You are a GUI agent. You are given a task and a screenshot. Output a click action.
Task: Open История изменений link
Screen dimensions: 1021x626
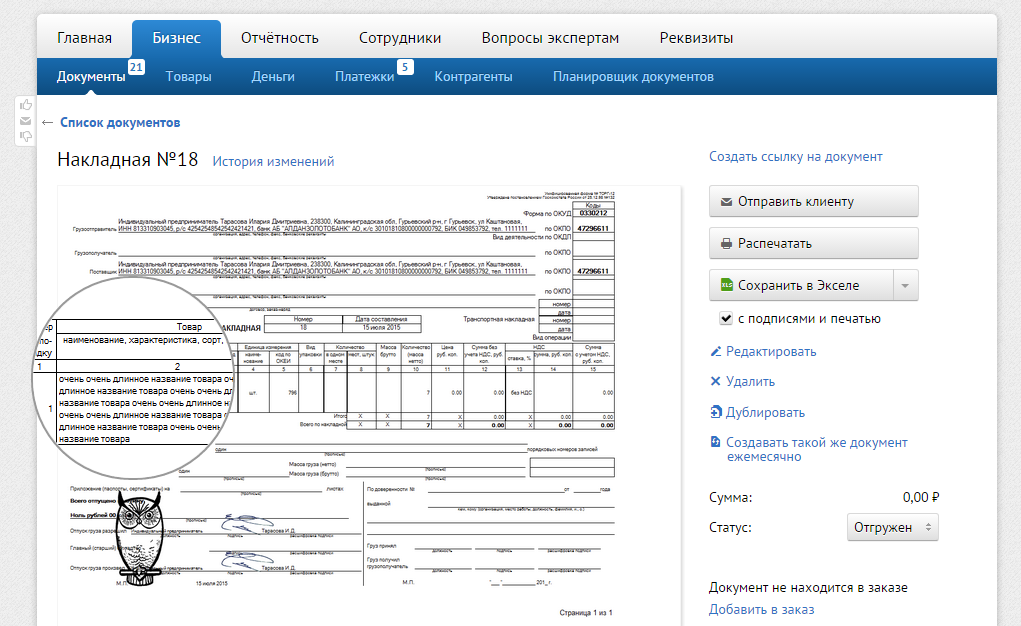point(273,162)
